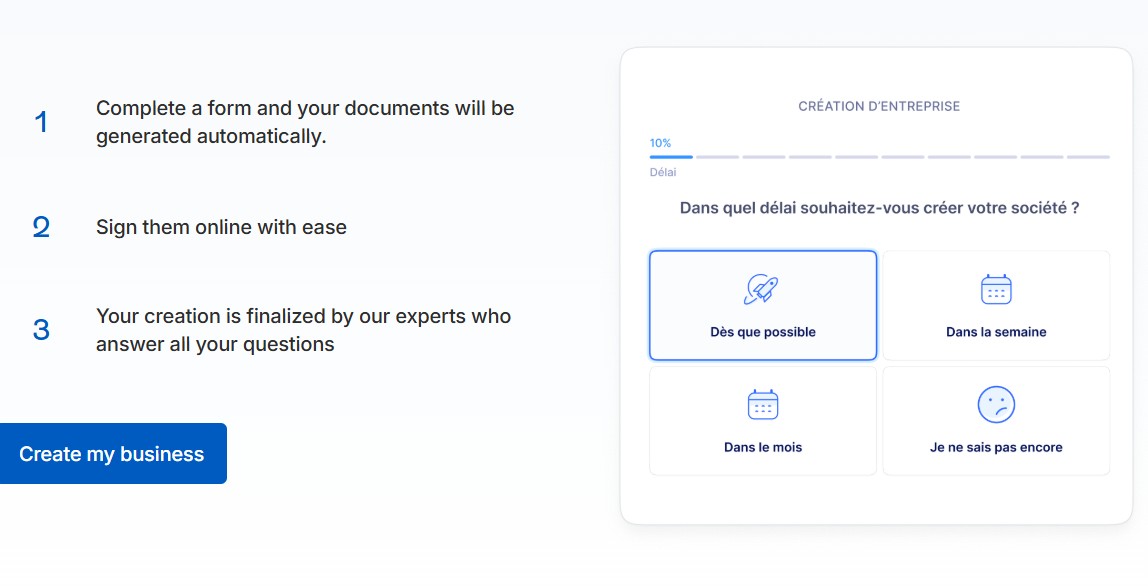Image resolution: width=1148 pixels, height=588 pixels.
Task: Click the confused face icon
Action: (x=995, y=405)
